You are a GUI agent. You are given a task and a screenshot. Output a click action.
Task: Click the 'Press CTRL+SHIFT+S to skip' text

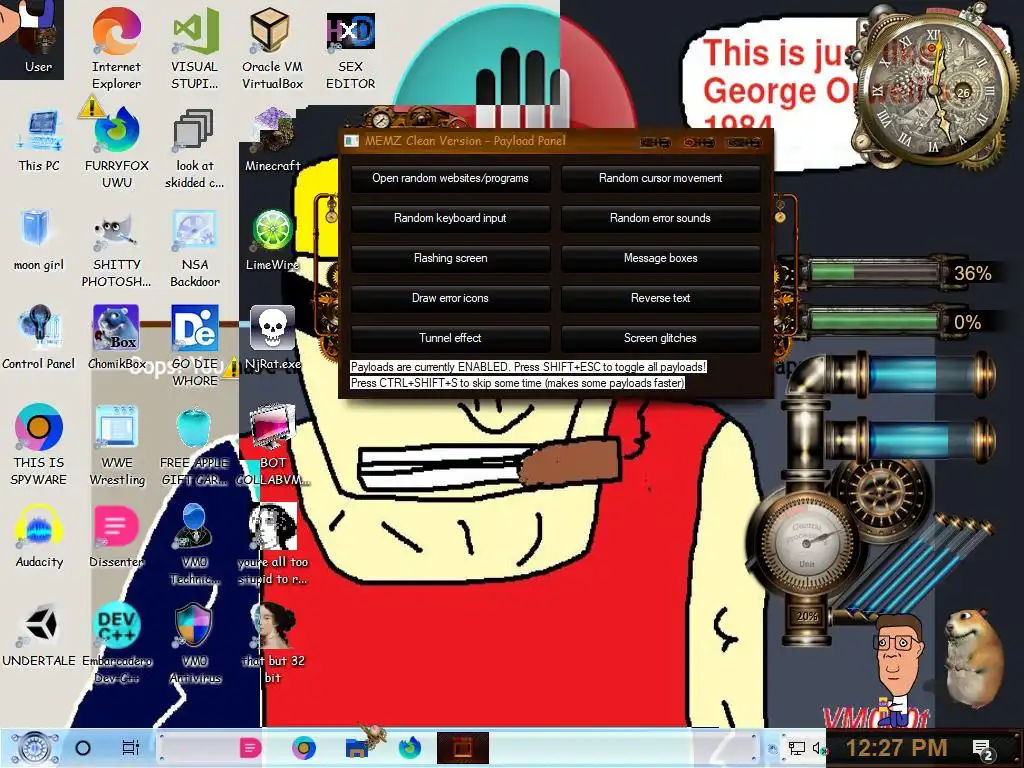517,383
